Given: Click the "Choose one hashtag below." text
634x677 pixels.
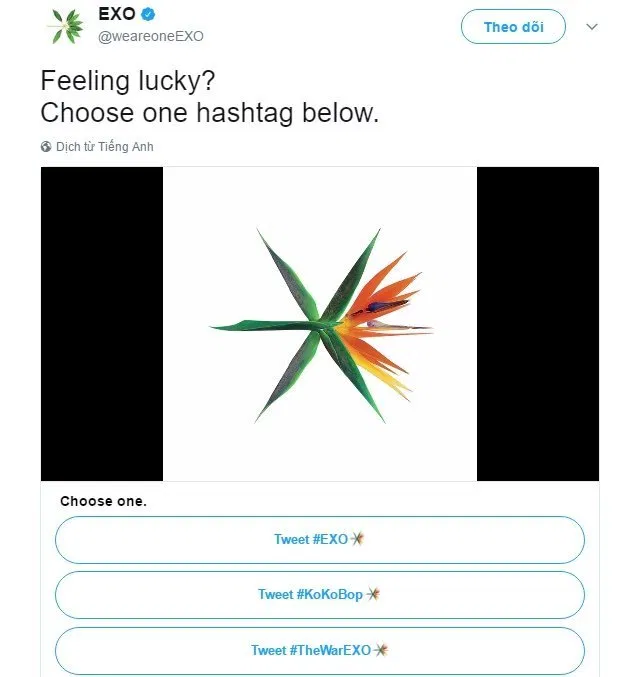Looking at the screenshot, I should pos(210,113).
